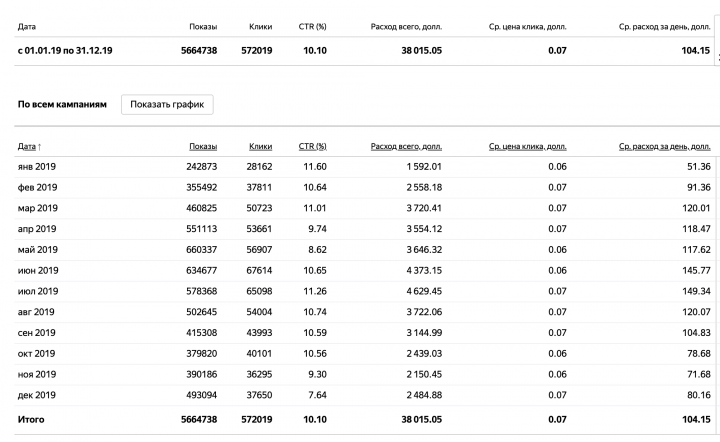Screen dimensions: 720x442
Task: Sort by Показы column header
Action: click(203, 146)
